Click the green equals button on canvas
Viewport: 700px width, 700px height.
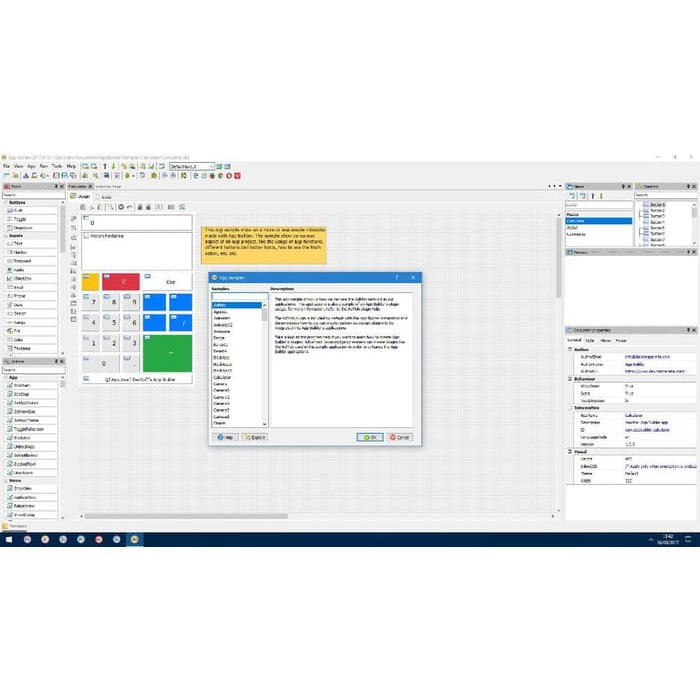click(167, 353)
